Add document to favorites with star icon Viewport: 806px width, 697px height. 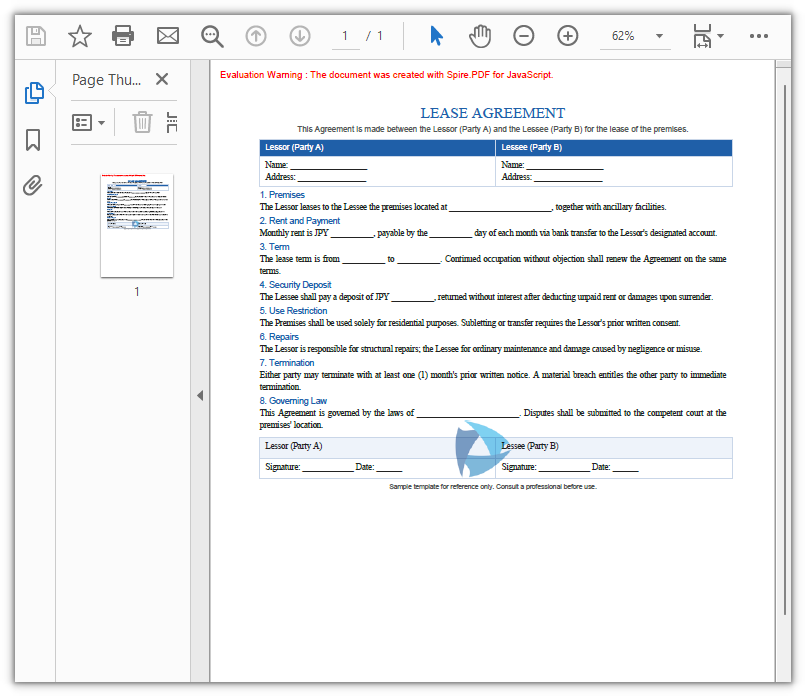coord(80,36)
